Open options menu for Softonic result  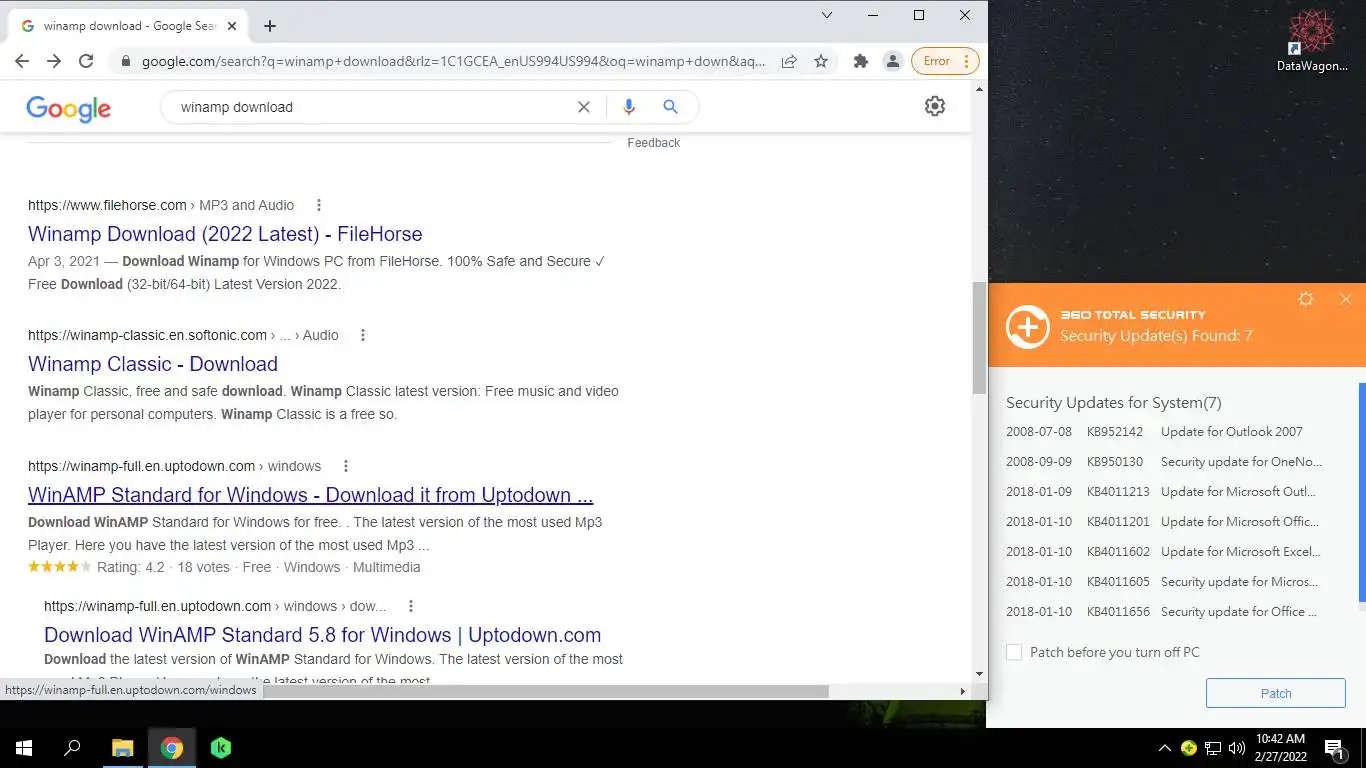pyautogui.click(x=363, y=335)
